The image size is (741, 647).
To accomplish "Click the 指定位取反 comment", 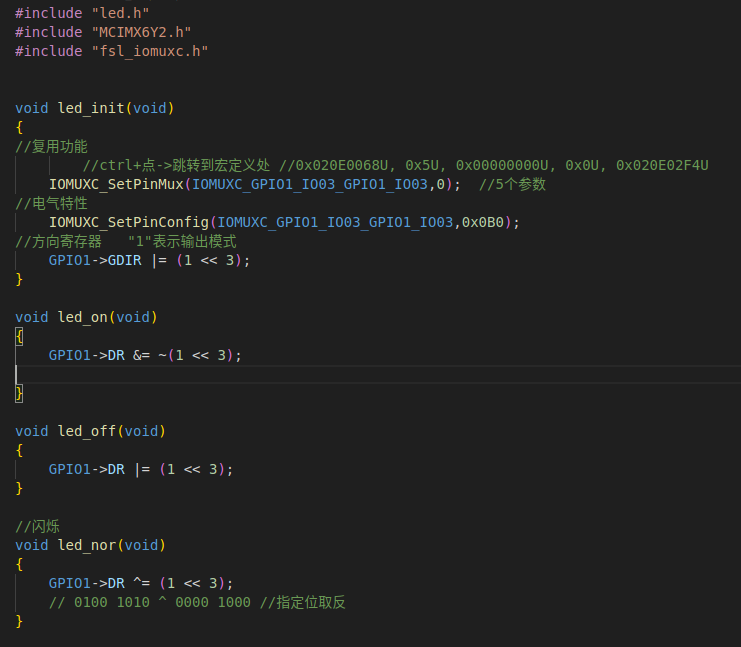I will coord(302,602).
